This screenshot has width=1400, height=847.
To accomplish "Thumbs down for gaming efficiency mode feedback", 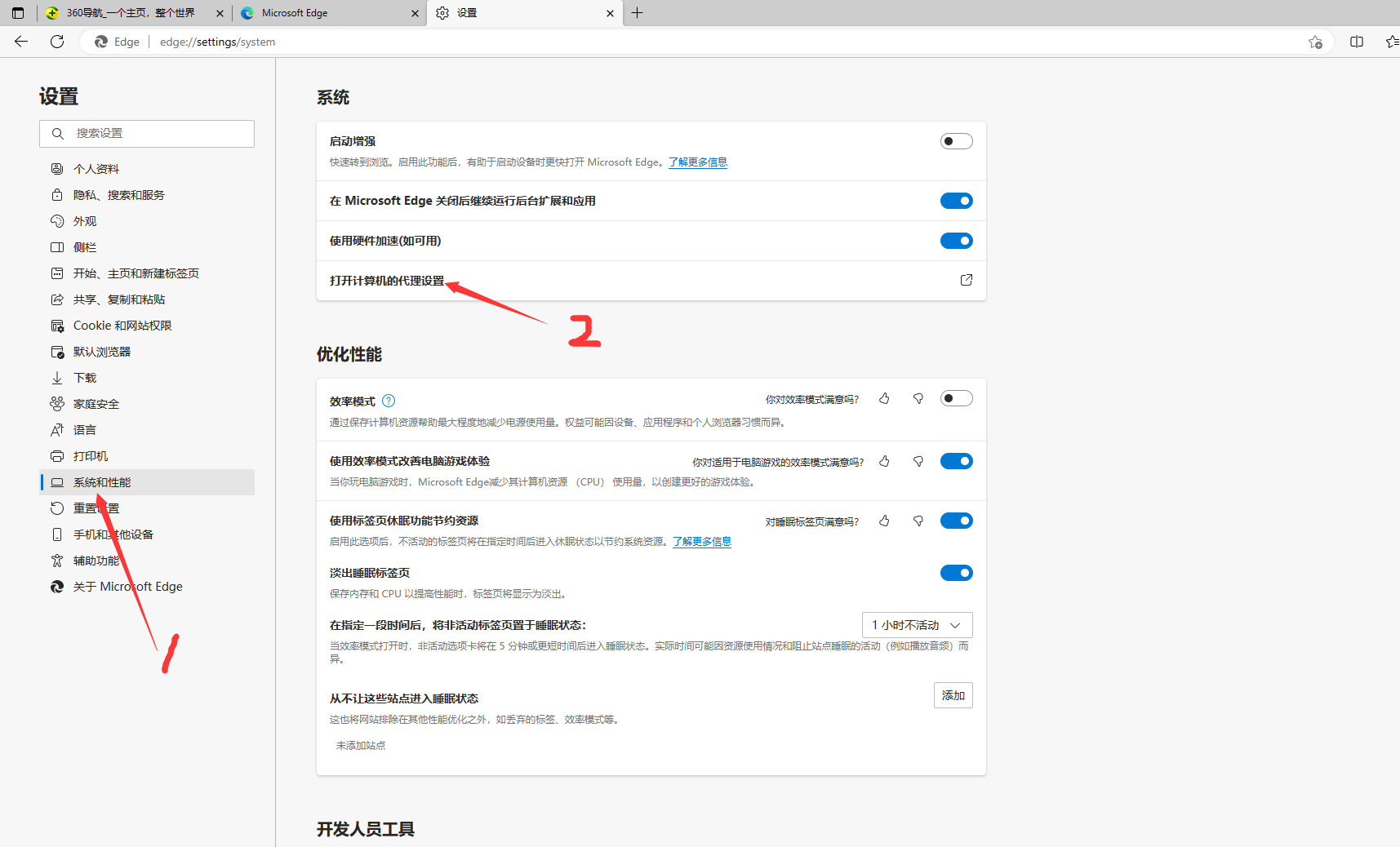I will 918,461.
